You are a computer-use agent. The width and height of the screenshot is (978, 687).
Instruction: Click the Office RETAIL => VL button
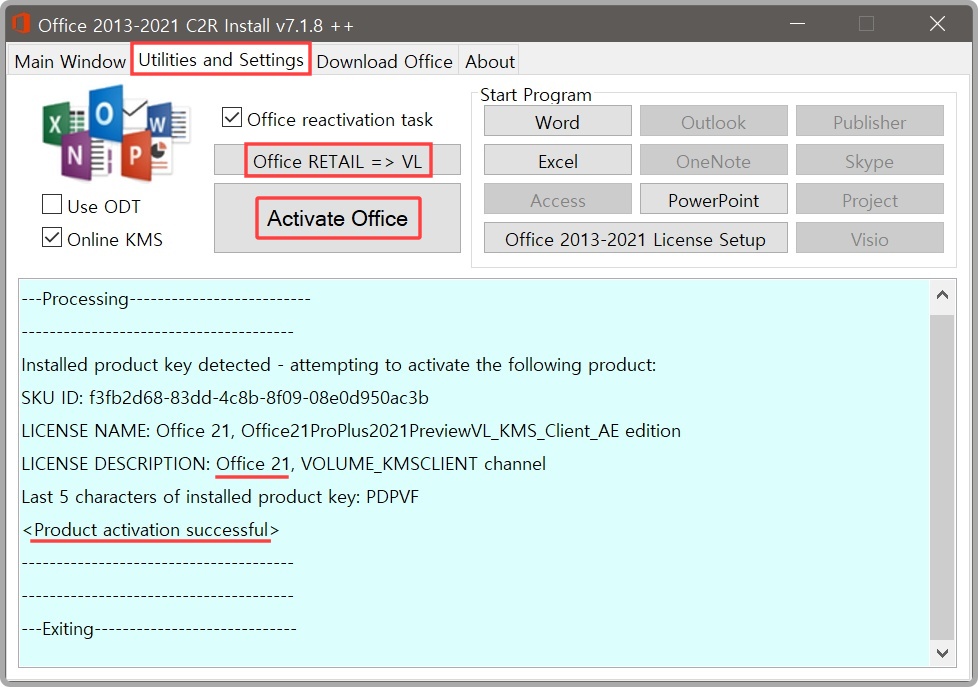tap(337, 160)
